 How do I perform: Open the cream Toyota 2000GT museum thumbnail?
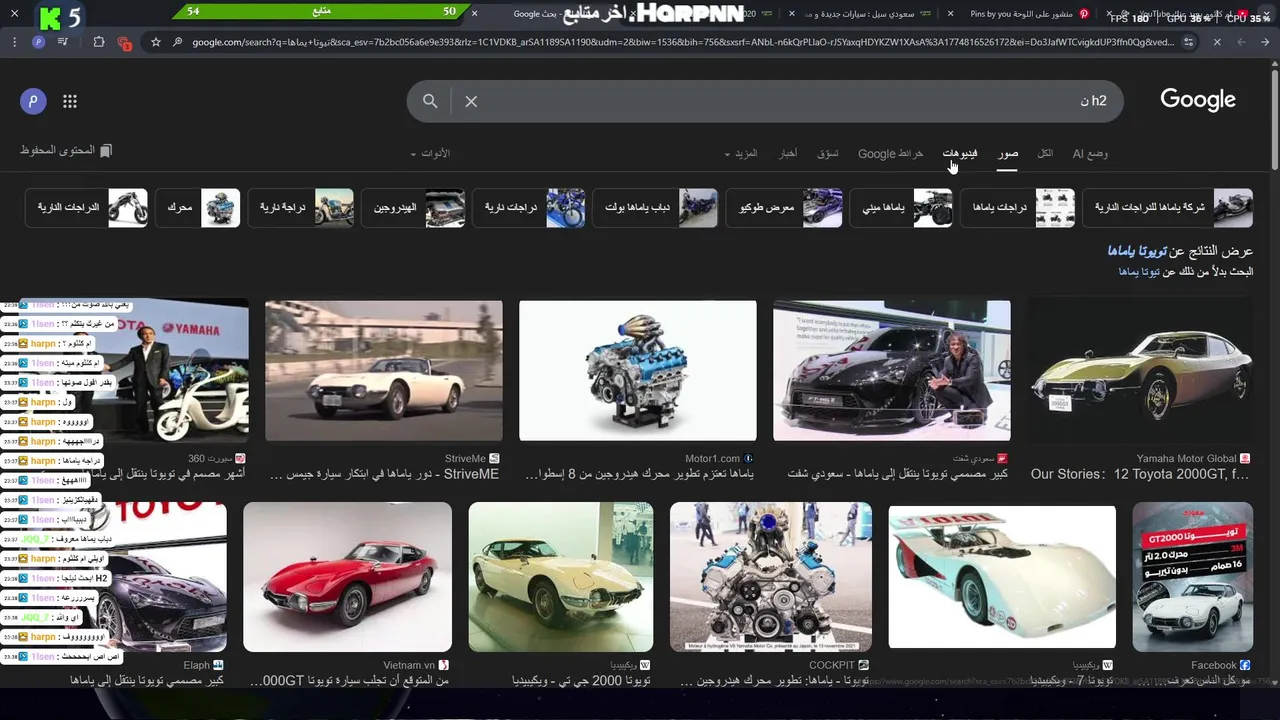coord(561,577)
